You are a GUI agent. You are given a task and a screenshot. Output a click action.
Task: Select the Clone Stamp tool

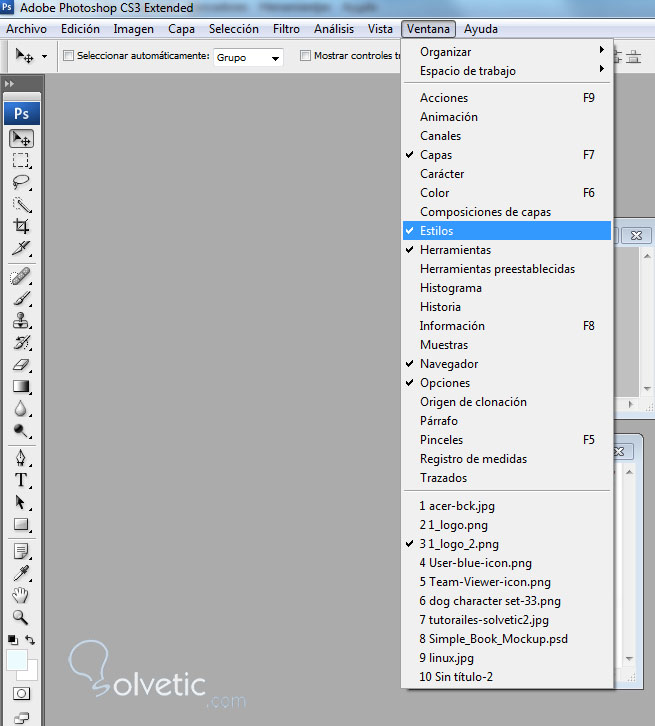tap(21, 320)
